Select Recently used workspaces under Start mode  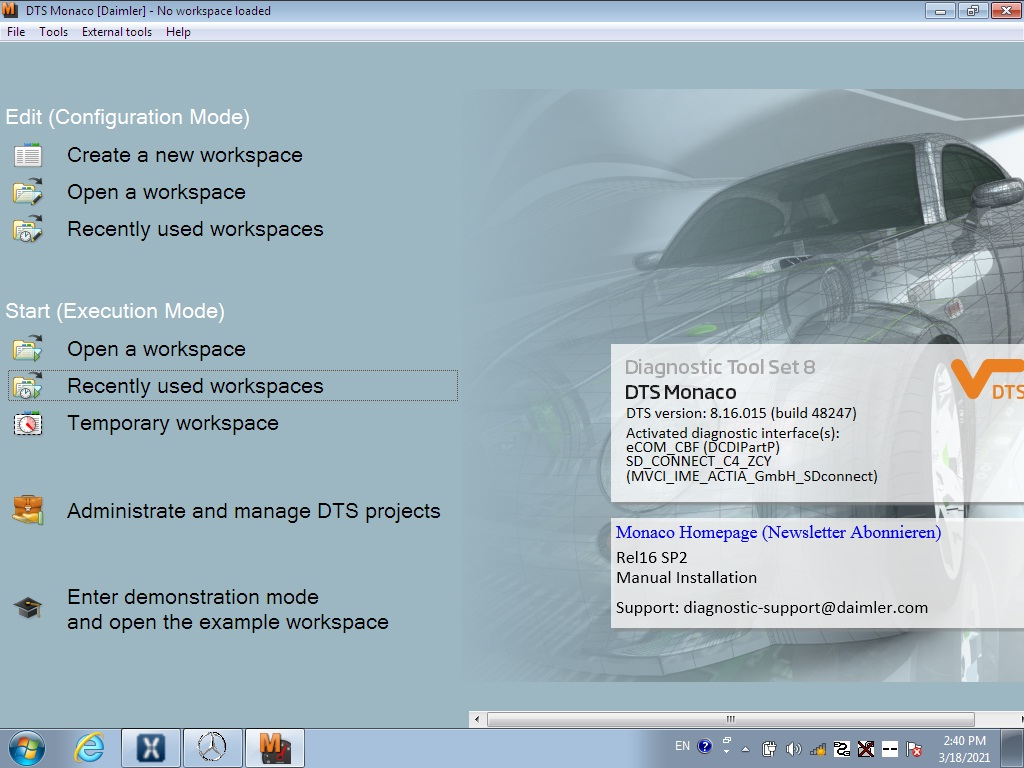(195, 386)
